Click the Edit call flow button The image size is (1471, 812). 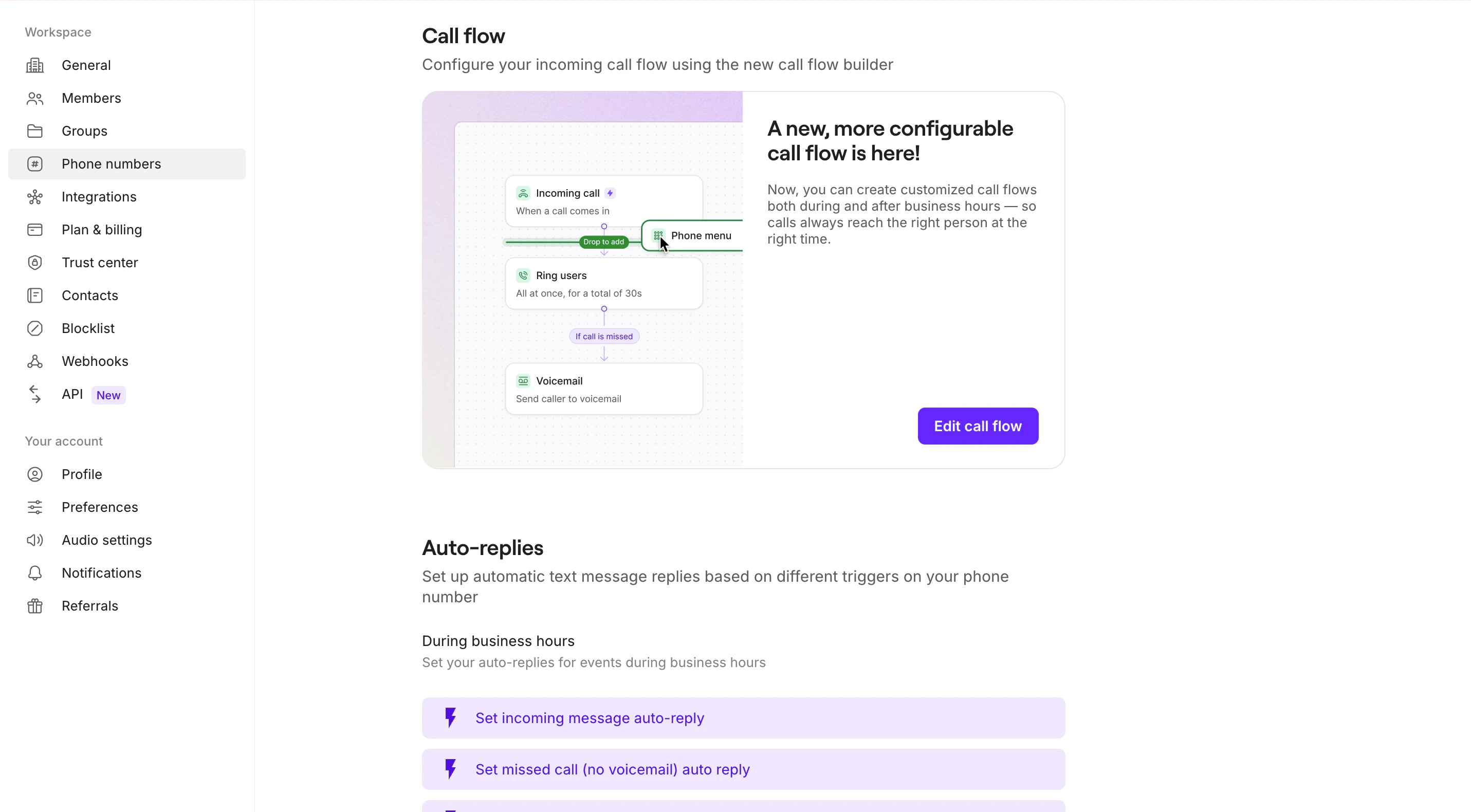(x=977, y=426)
